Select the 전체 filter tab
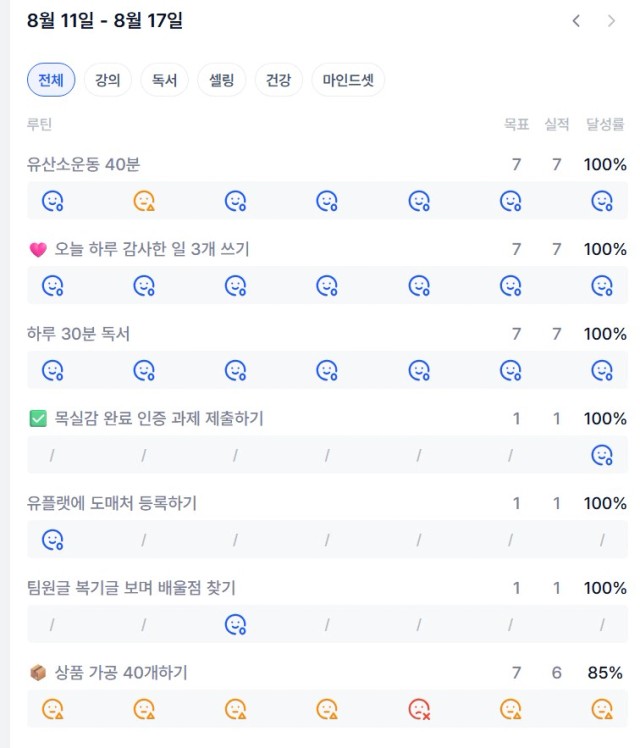 pos(51,80)
